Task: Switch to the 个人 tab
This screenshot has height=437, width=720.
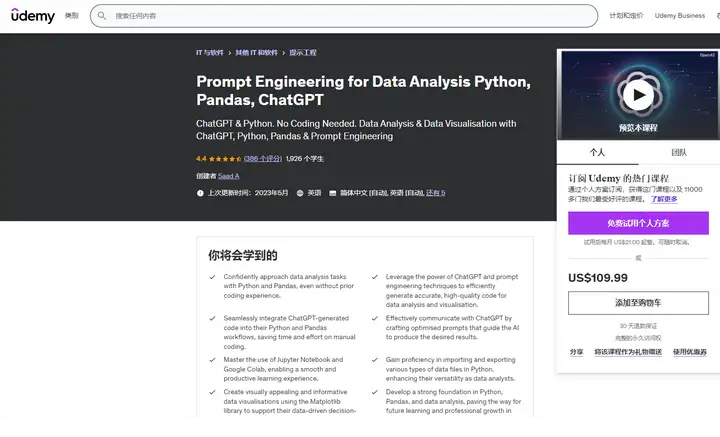Action: pos(597,152)
